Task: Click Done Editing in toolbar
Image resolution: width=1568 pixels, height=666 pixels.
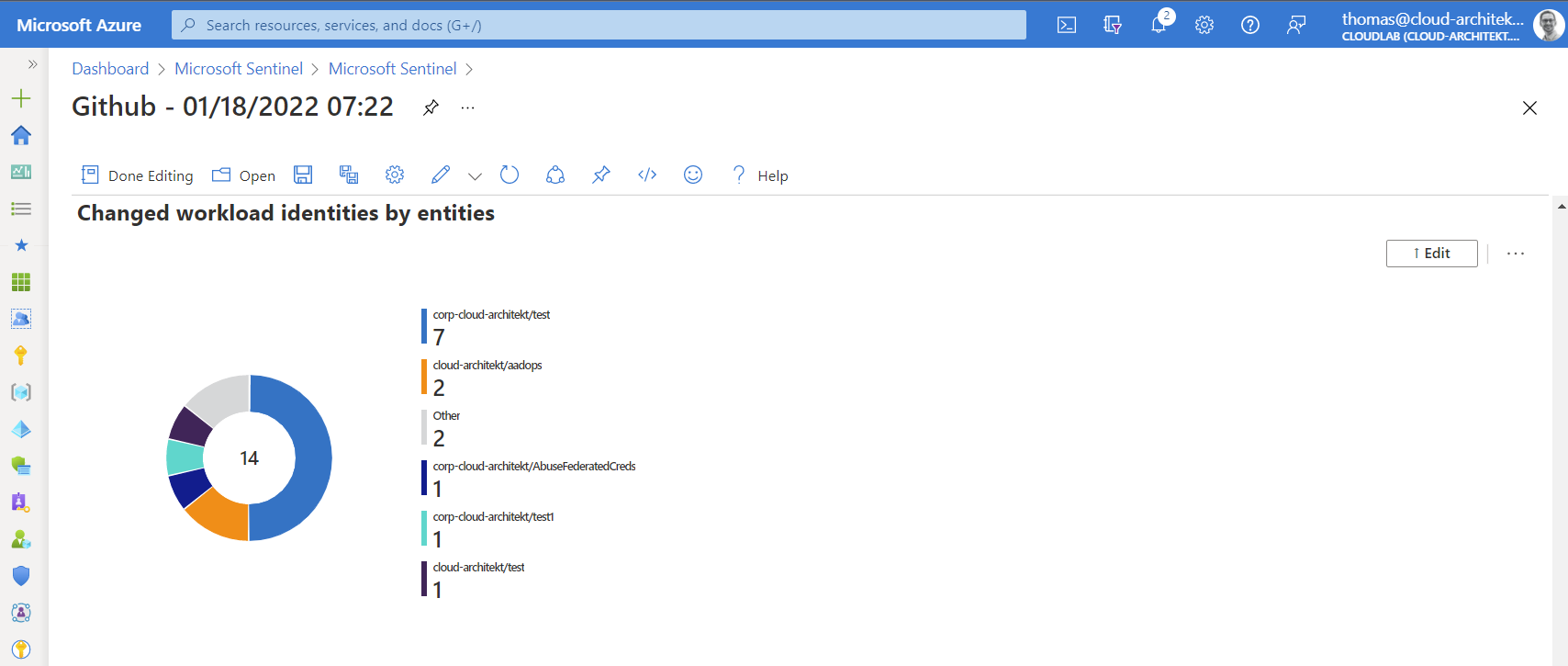Action: click(x=138, y=175)
